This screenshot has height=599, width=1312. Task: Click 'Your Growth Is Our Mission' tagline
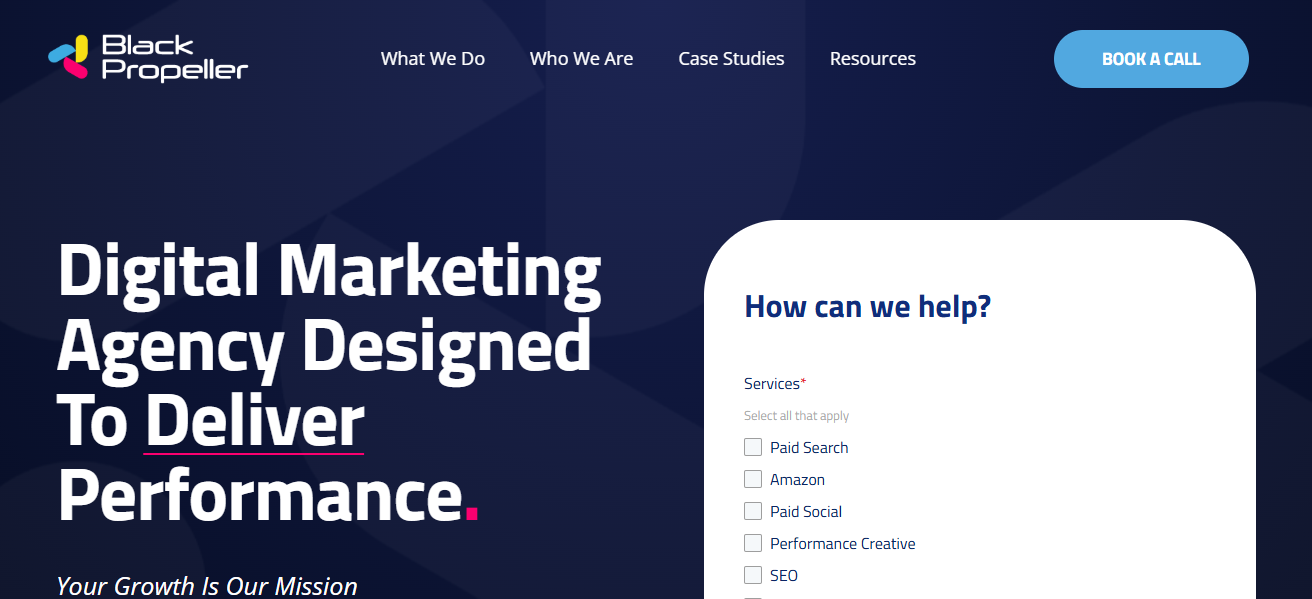click(207, 586)
